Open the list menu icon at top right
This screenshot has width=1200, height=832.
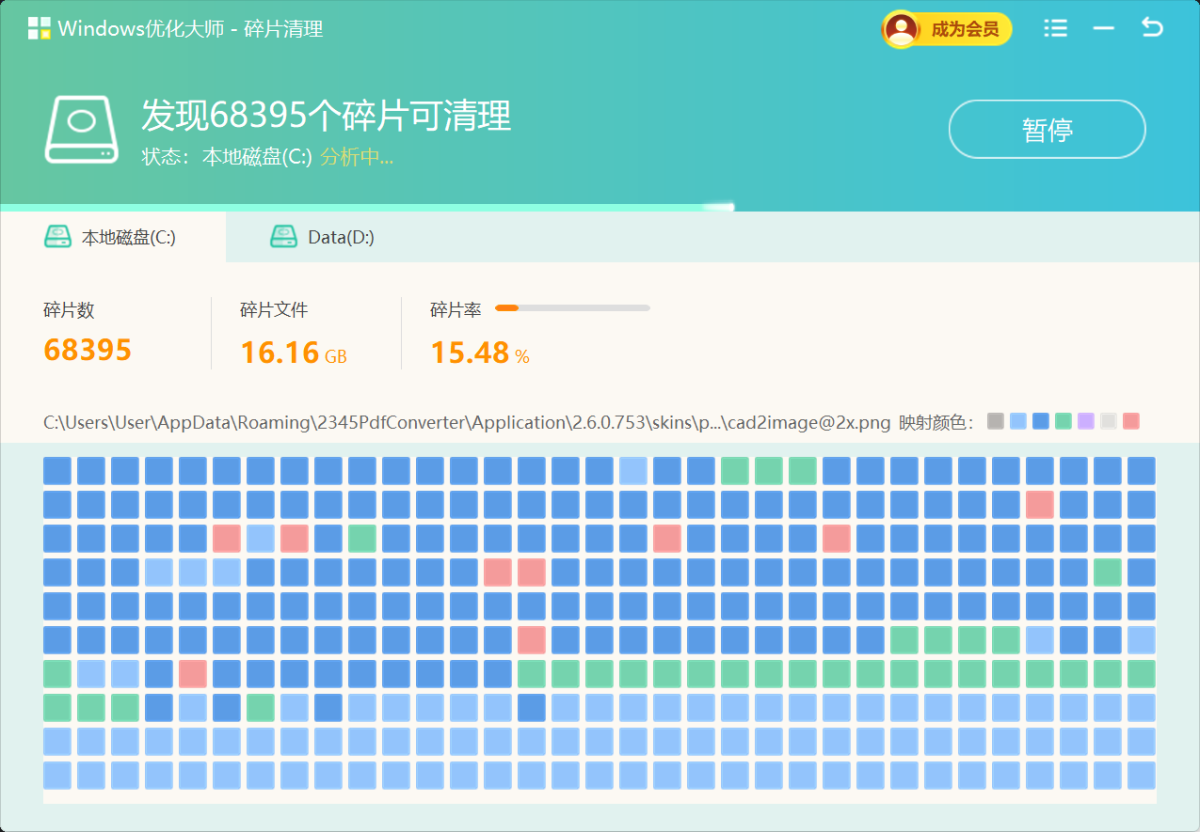pyautogui.click(x=1055, y=28)
